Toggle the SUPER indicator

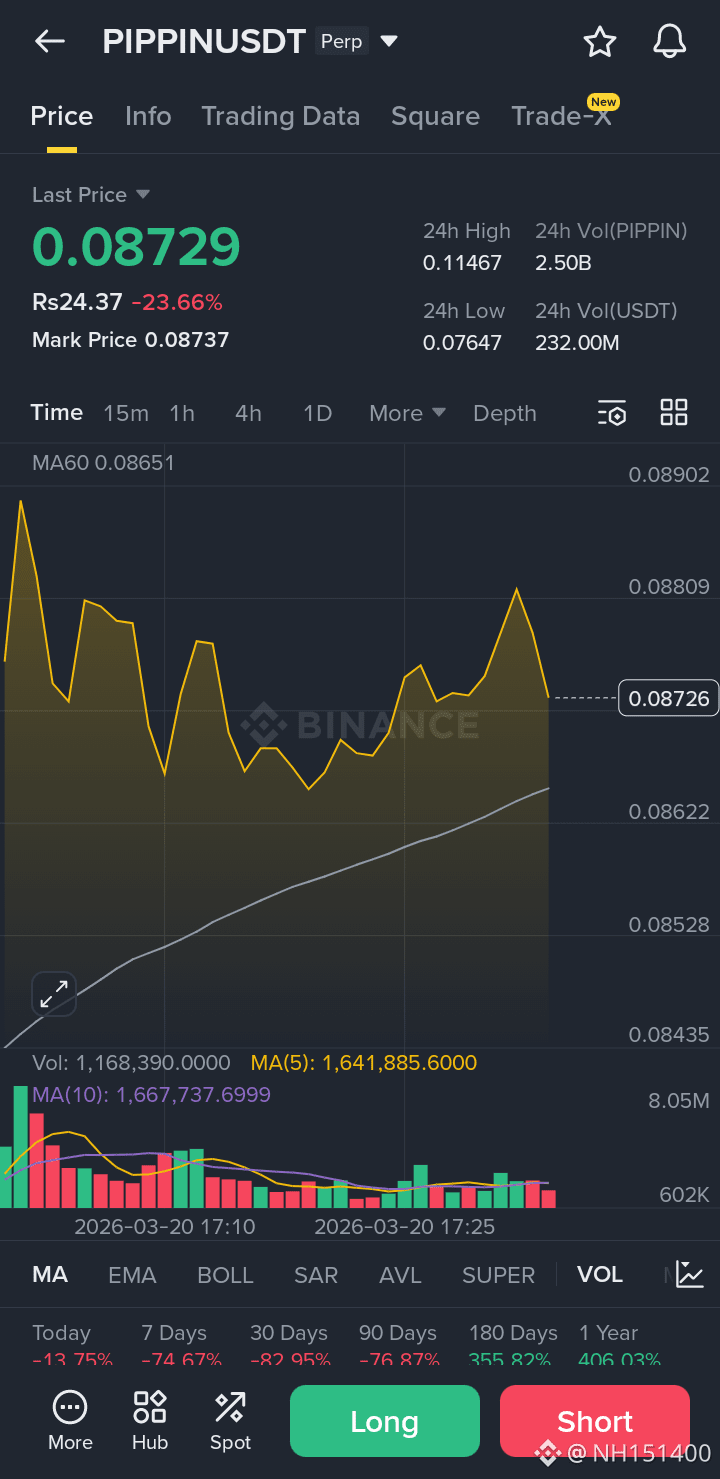[498, 1275]
